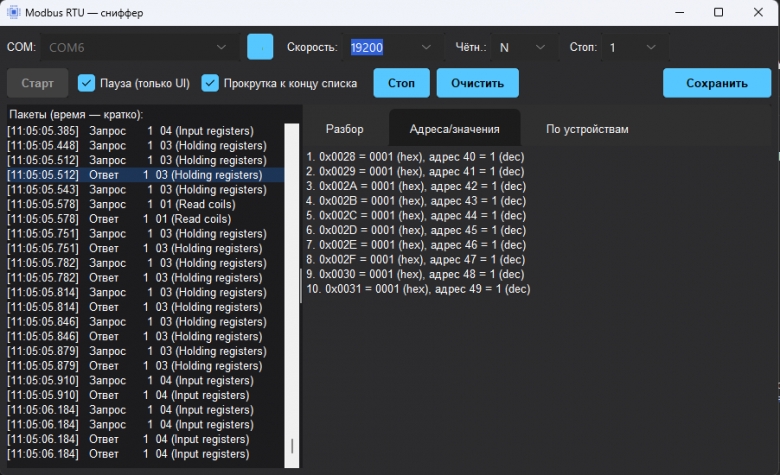Select the Адреса/значения tab
This screenshot has width=780, height=475.
pyautogui.click(x=454, y=129)
